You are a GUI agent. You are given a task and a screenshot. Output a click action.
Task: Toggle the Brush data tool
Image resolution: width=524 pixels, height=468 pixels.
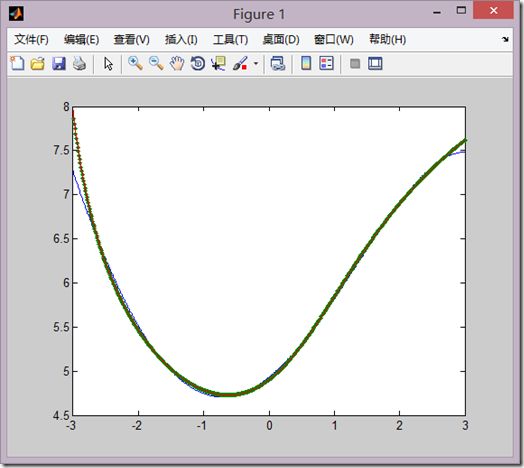[x=240, y=63]
